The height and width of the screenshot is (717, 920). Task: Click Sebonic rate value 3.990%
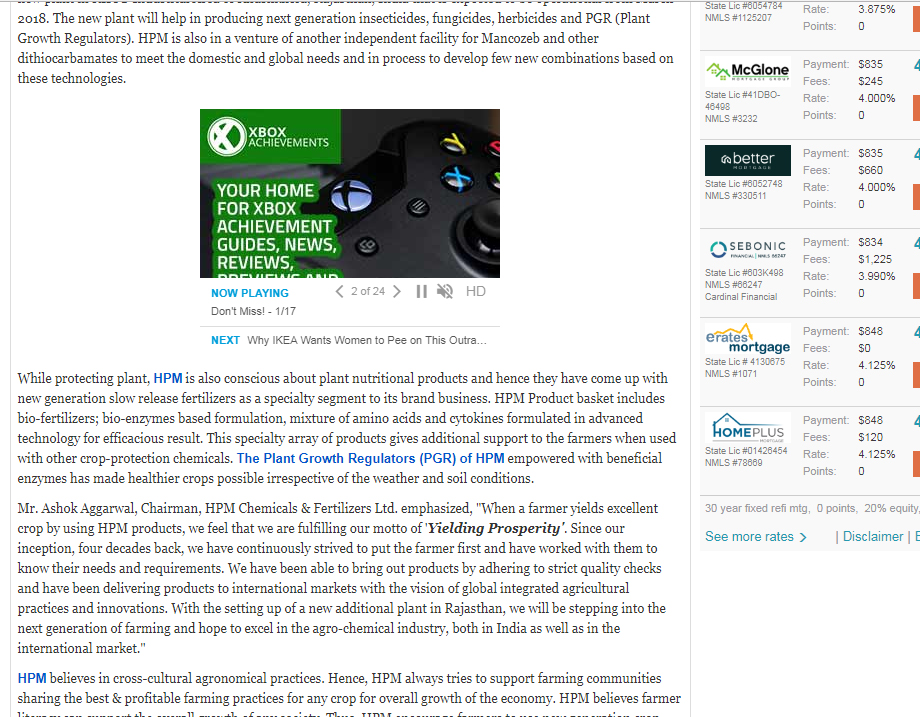(877, 276)
